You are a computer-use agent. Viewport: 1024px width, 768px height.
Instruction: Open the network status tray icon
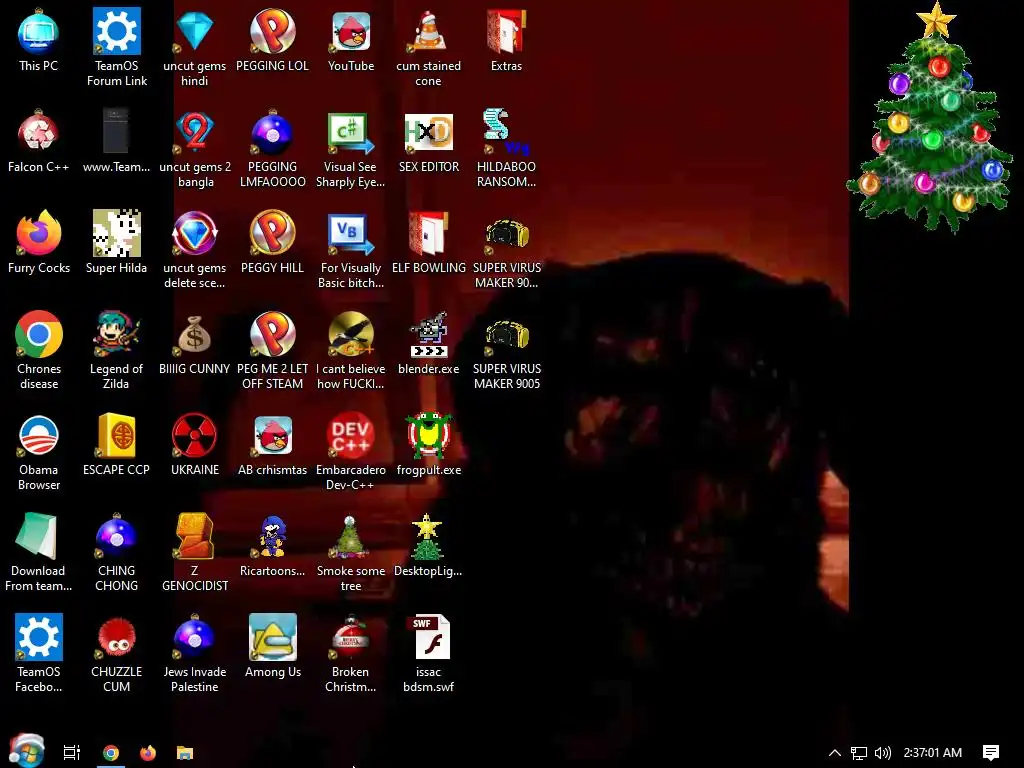pos(859,753)
